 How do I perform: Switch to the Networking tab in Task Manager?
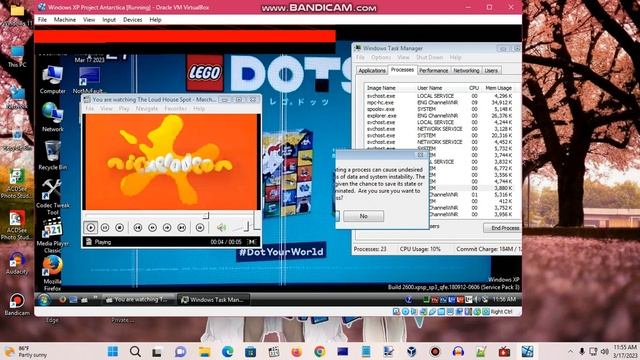466,71
